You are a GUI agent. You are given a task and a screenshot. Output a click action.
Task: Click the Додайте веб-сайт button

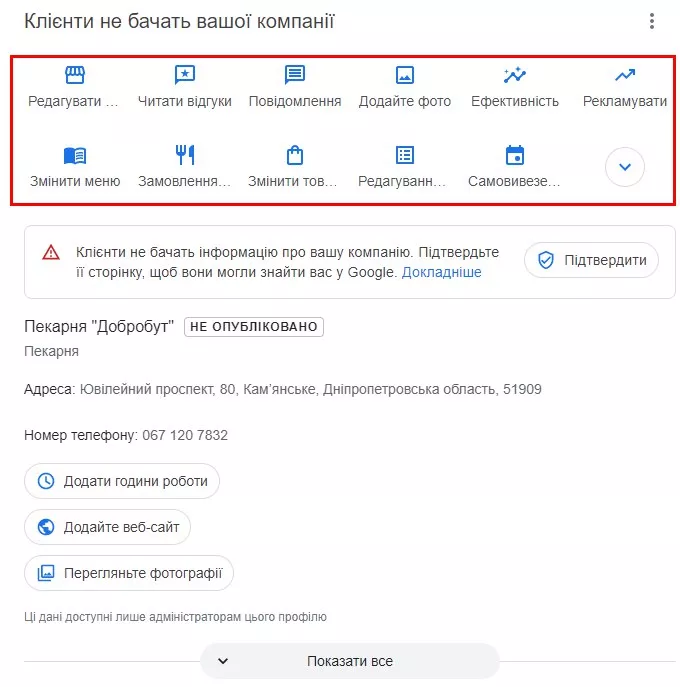click(x=107, y=527)
